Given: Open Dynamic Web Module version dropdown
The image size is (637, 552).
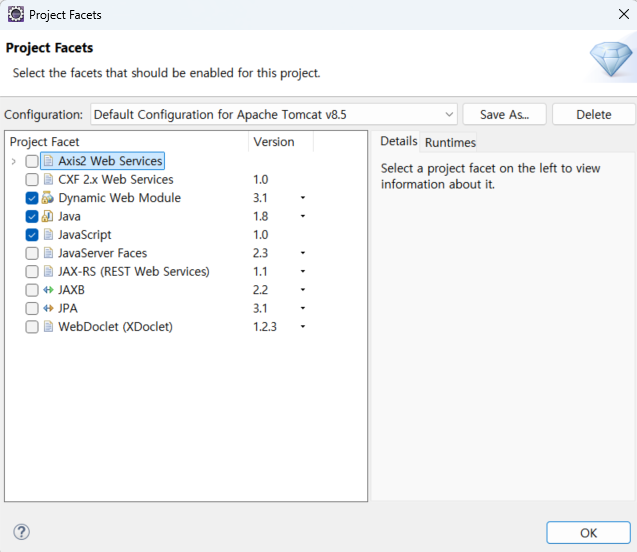Looking at the screenshot, I should (x=303, y=198).
